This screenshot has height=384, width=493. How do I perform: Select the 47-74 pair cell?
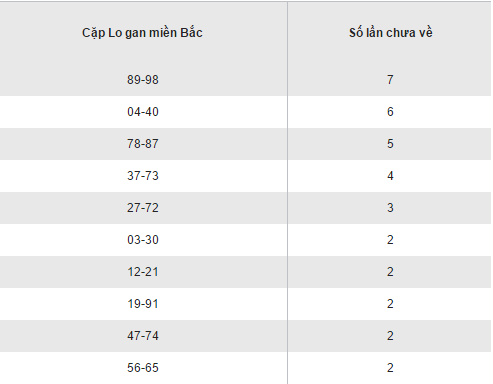(143, 336)
